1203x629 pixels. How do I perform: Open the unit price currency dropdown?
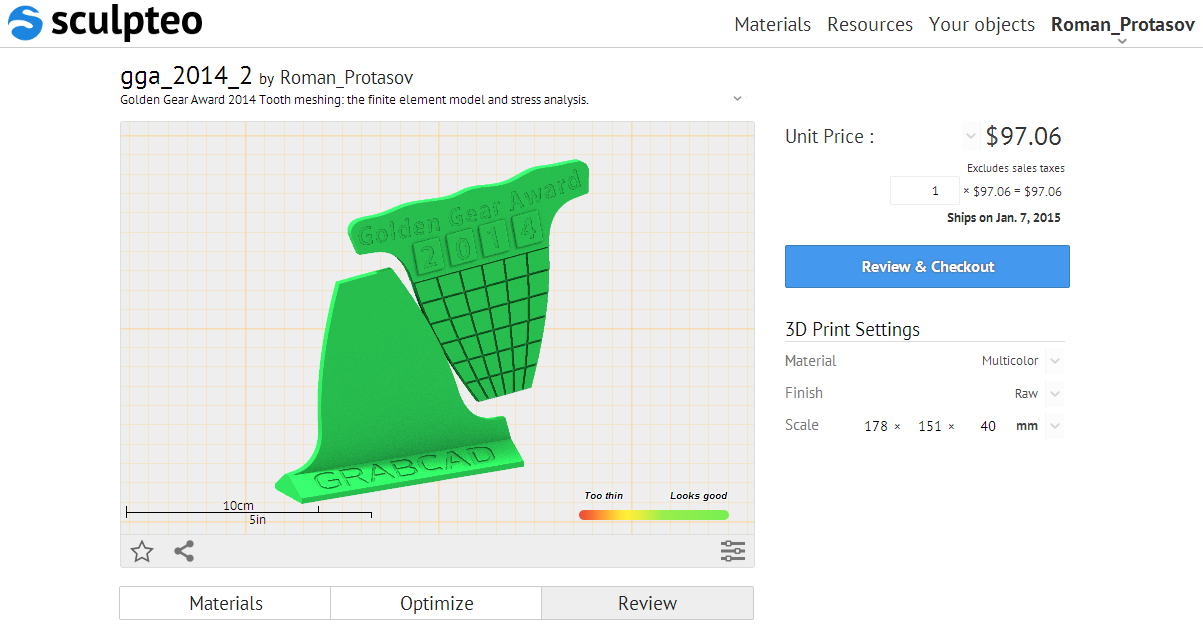tap(971, 136)
